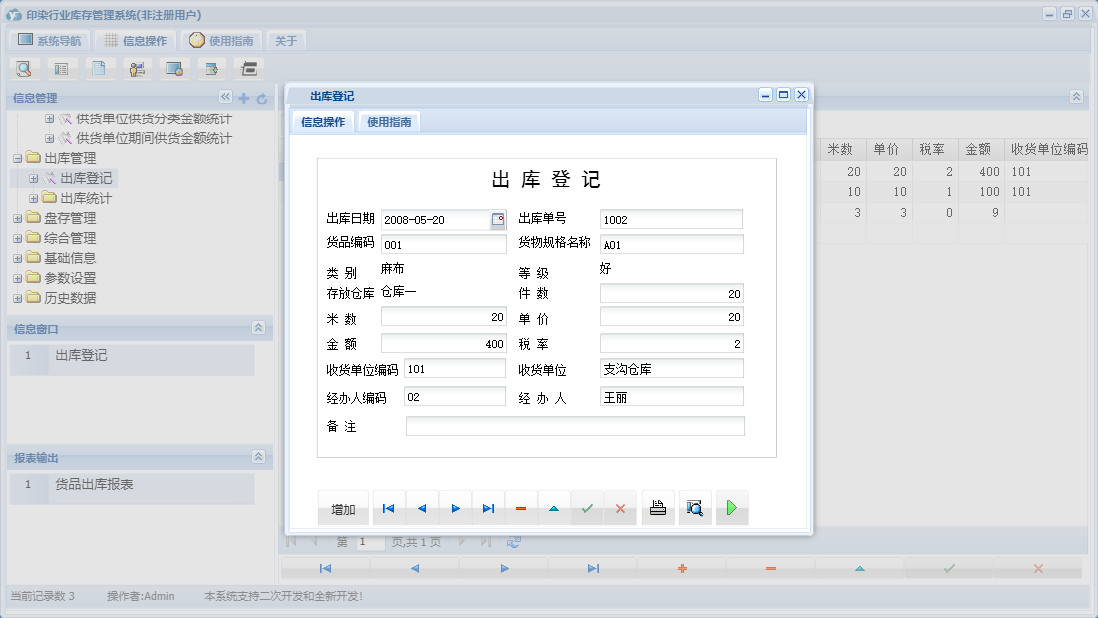This screenshot has height=618, width=1098.
Task: Click the refresh icon beside 信息管理 header
Action: pyautogui.click(x=261, y=97)
